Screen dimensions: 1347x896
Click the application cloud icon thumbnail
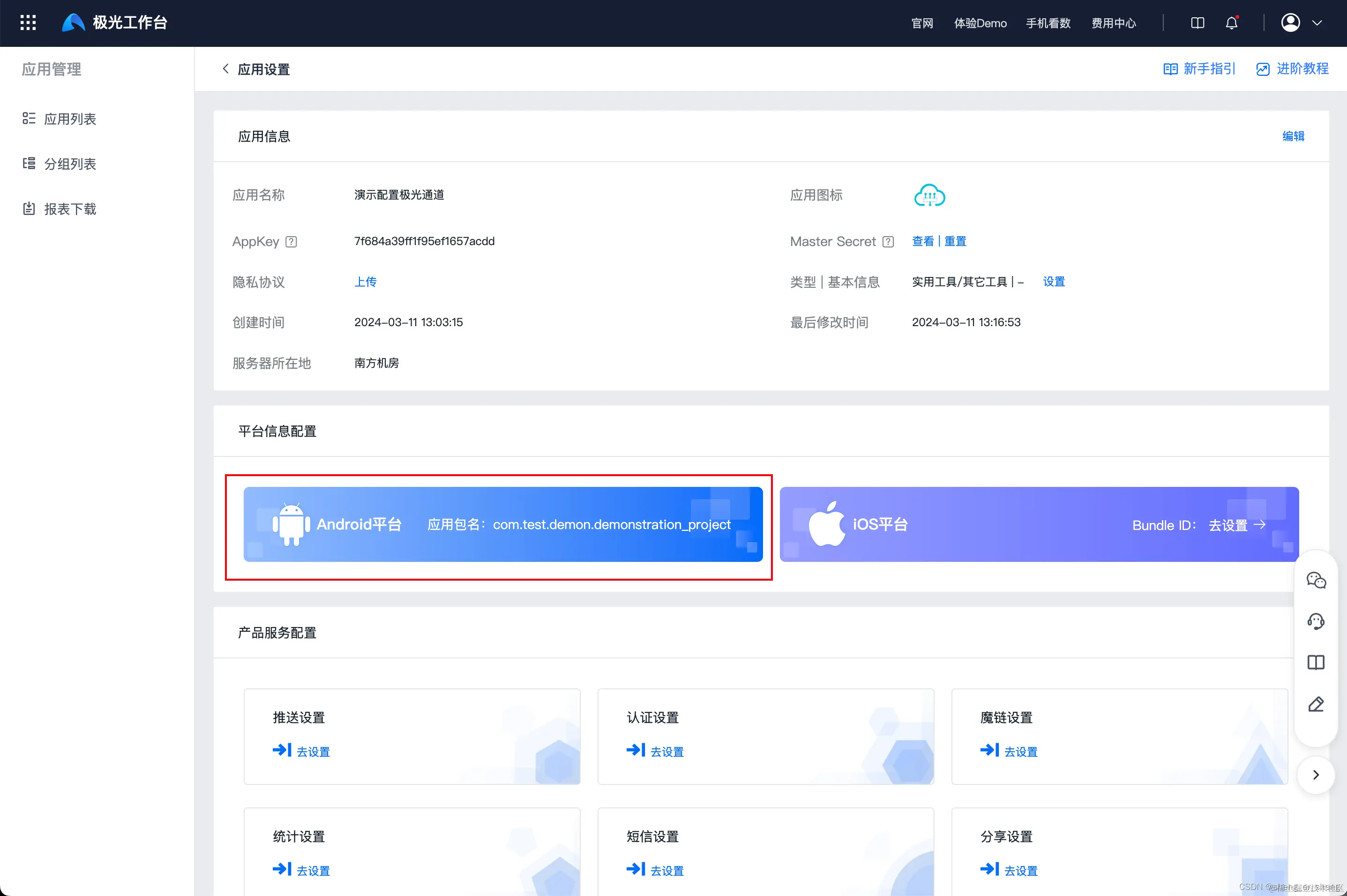point(929,195)
